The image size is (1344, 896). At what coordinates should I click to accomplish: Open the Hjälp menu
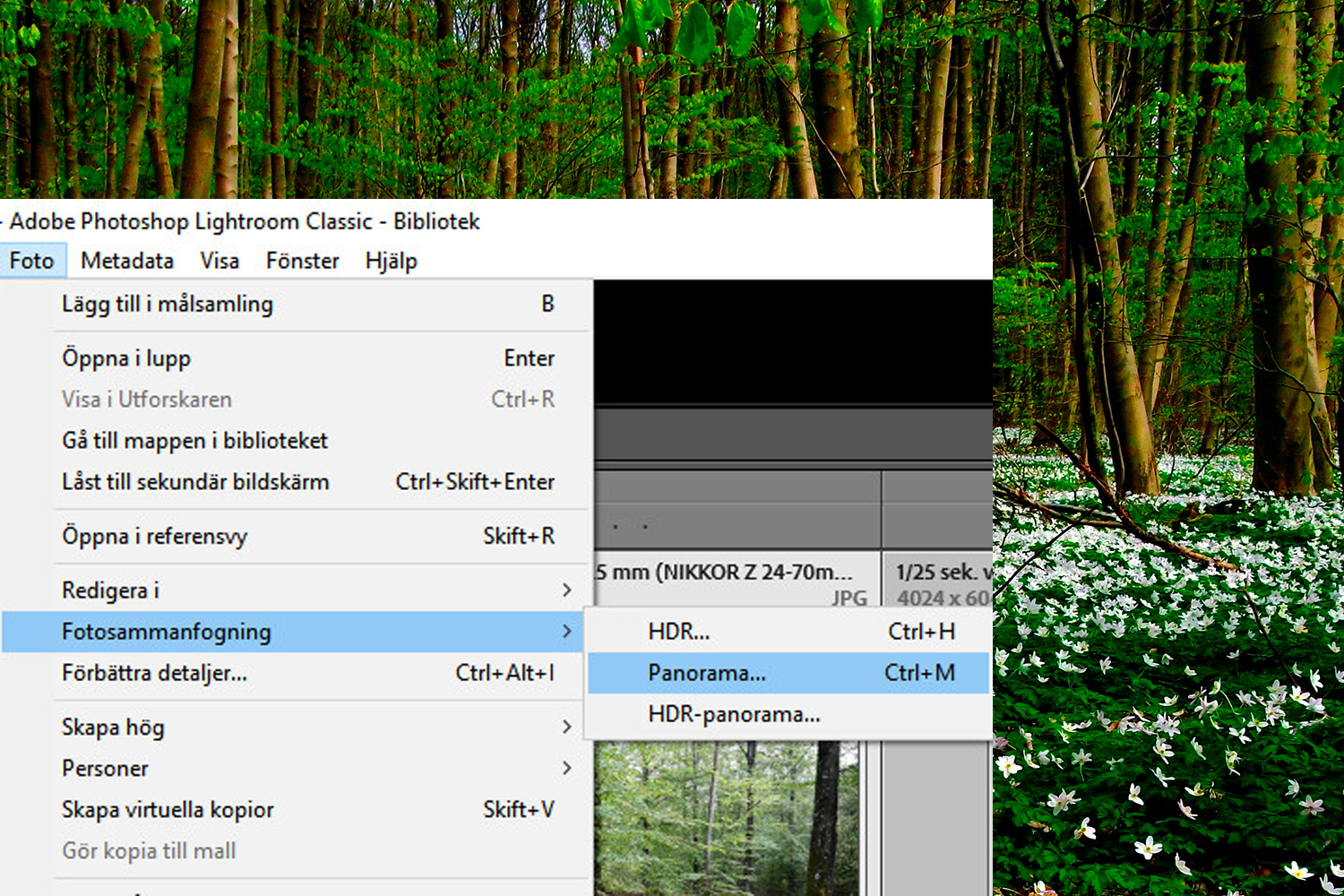391,261
